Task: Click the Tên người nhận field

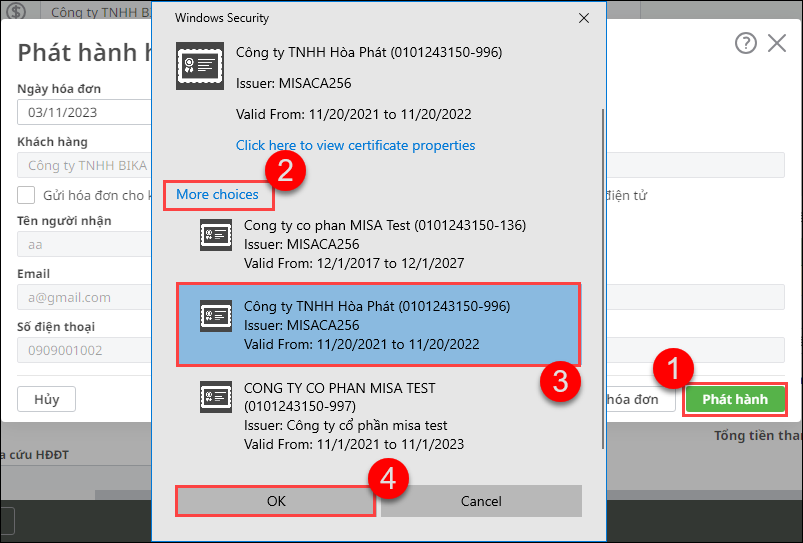Action: [x=84, y=244]
